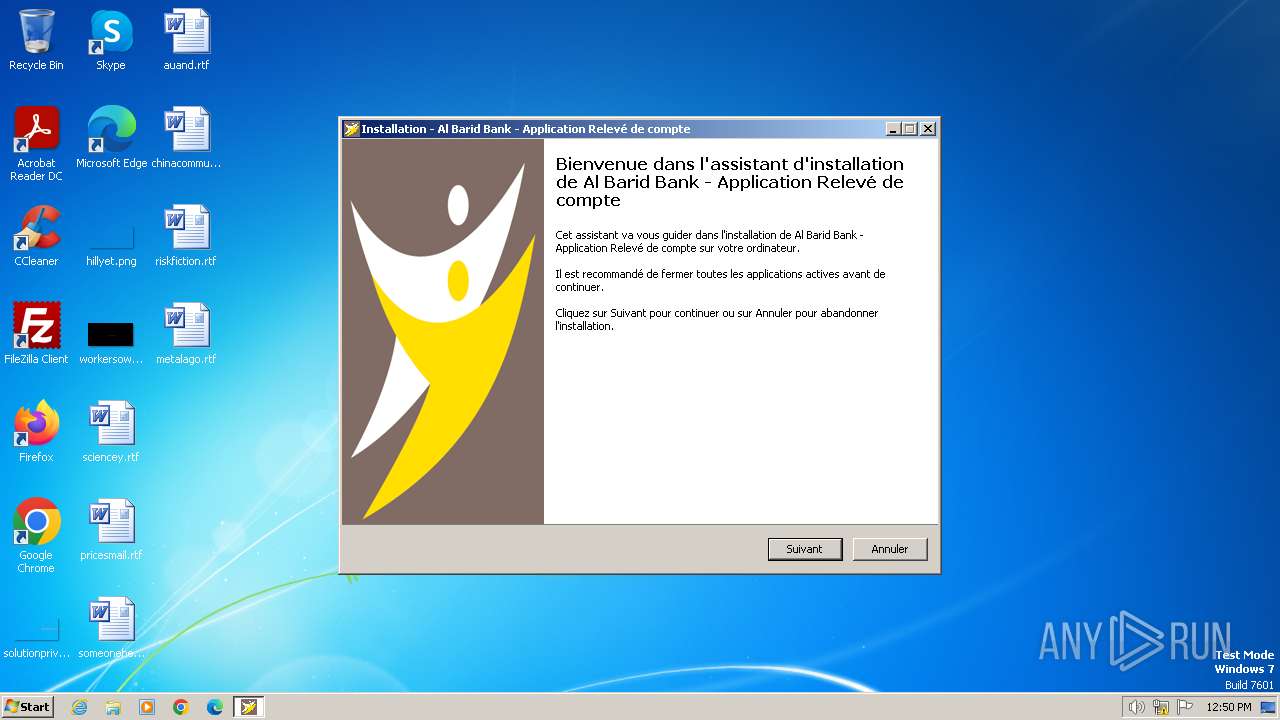
Task: Open the Action Center flag icon
Action: click(x=1185, y=707)
